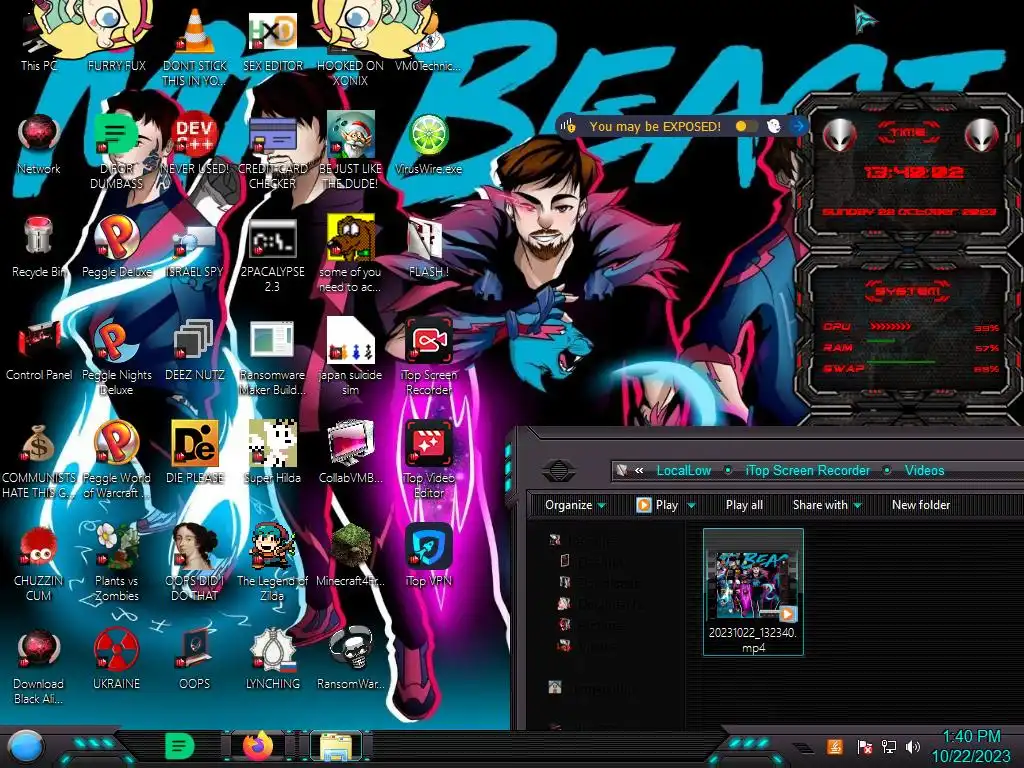Image resolution: width=1024 pixels, height=768 pixels.
Task: Expand the breadcrumb overflow chevrons
Action: 639,470
